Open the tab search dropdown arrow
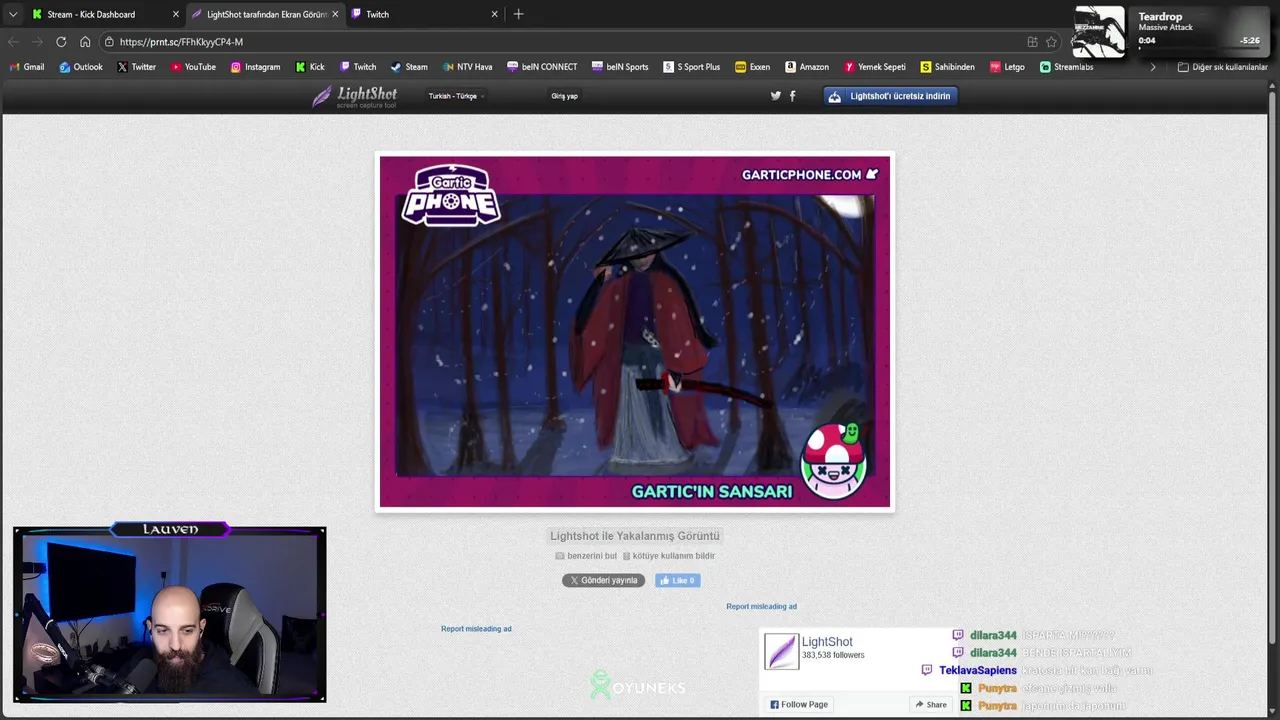Screen dimensions: 1280x720 coord(13,14)
